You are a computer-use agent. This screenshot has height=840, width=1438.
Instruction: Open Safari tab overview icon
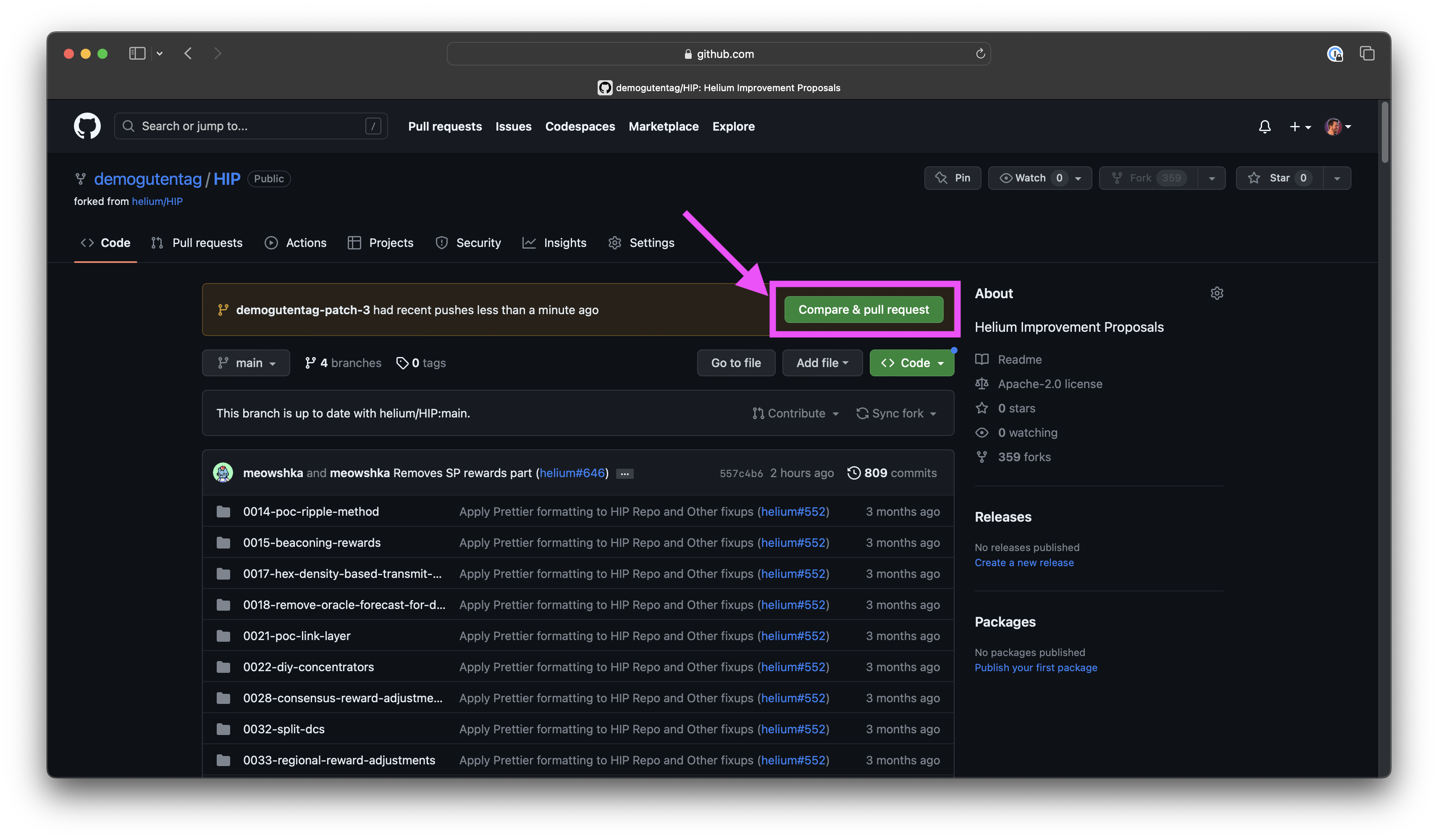point(1367,54)
